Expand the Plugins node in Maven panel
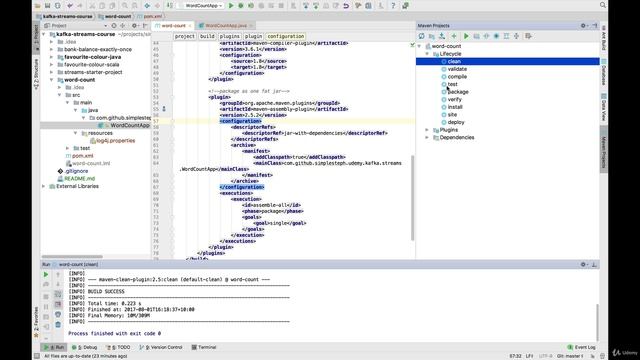 [427, 130]
